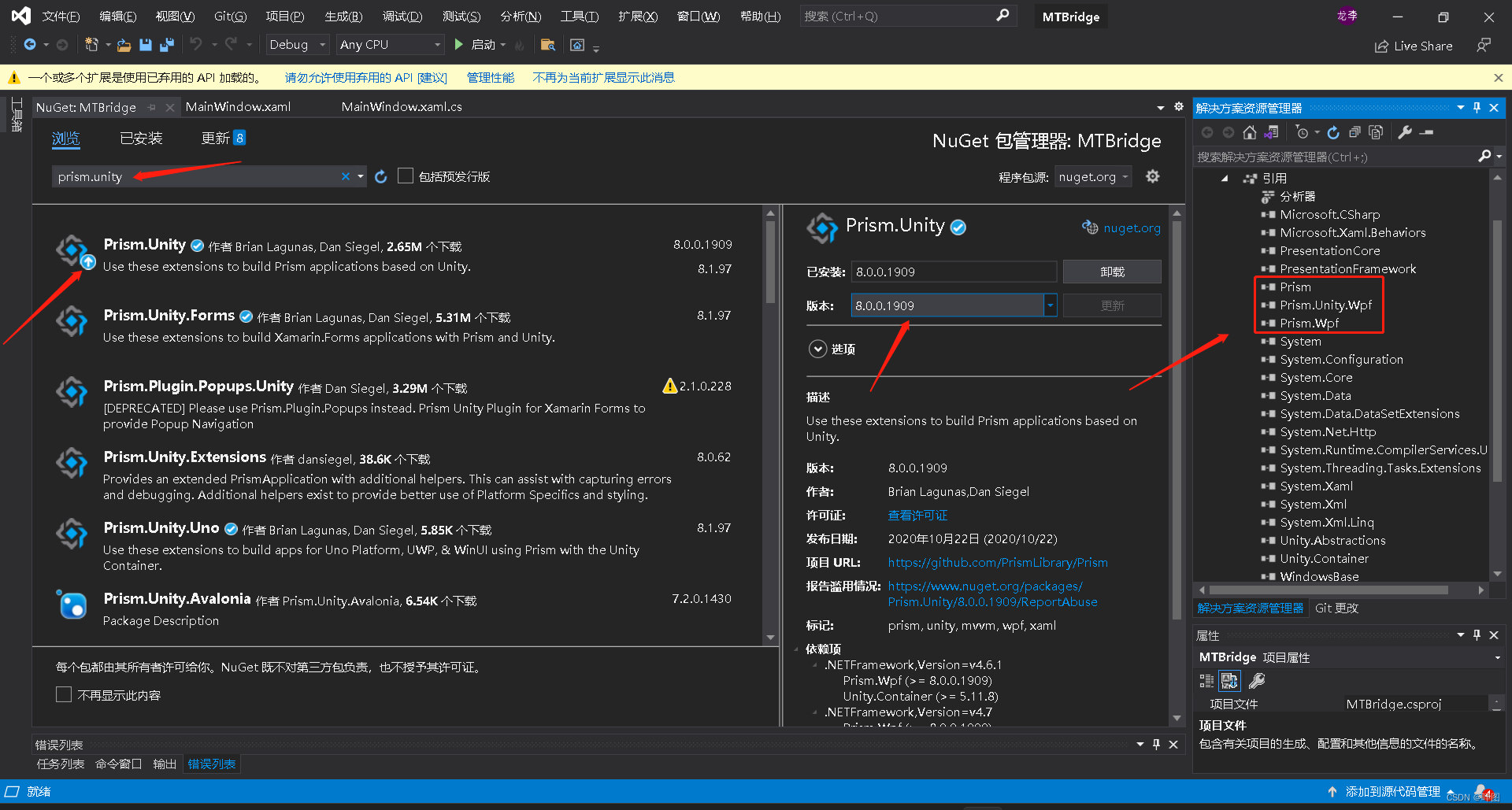The height and width of the screenshot is (810, 1512).
Task: Click the Navigate Backward toolbar arrow
Action: point(30,45)
